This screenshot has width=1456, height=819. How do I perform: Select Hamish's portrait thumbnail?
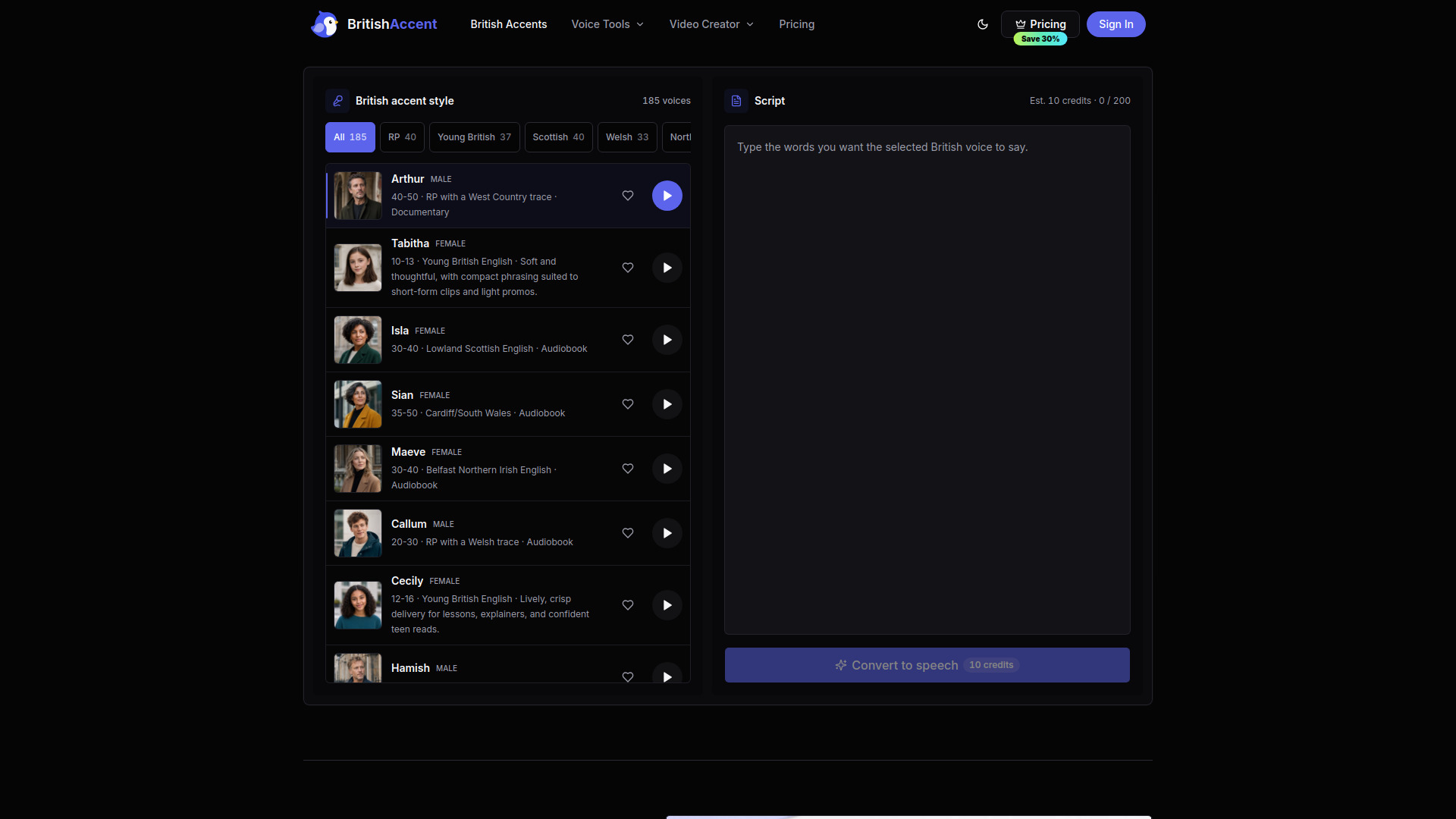pyautogui.click(x=358, y=668)
